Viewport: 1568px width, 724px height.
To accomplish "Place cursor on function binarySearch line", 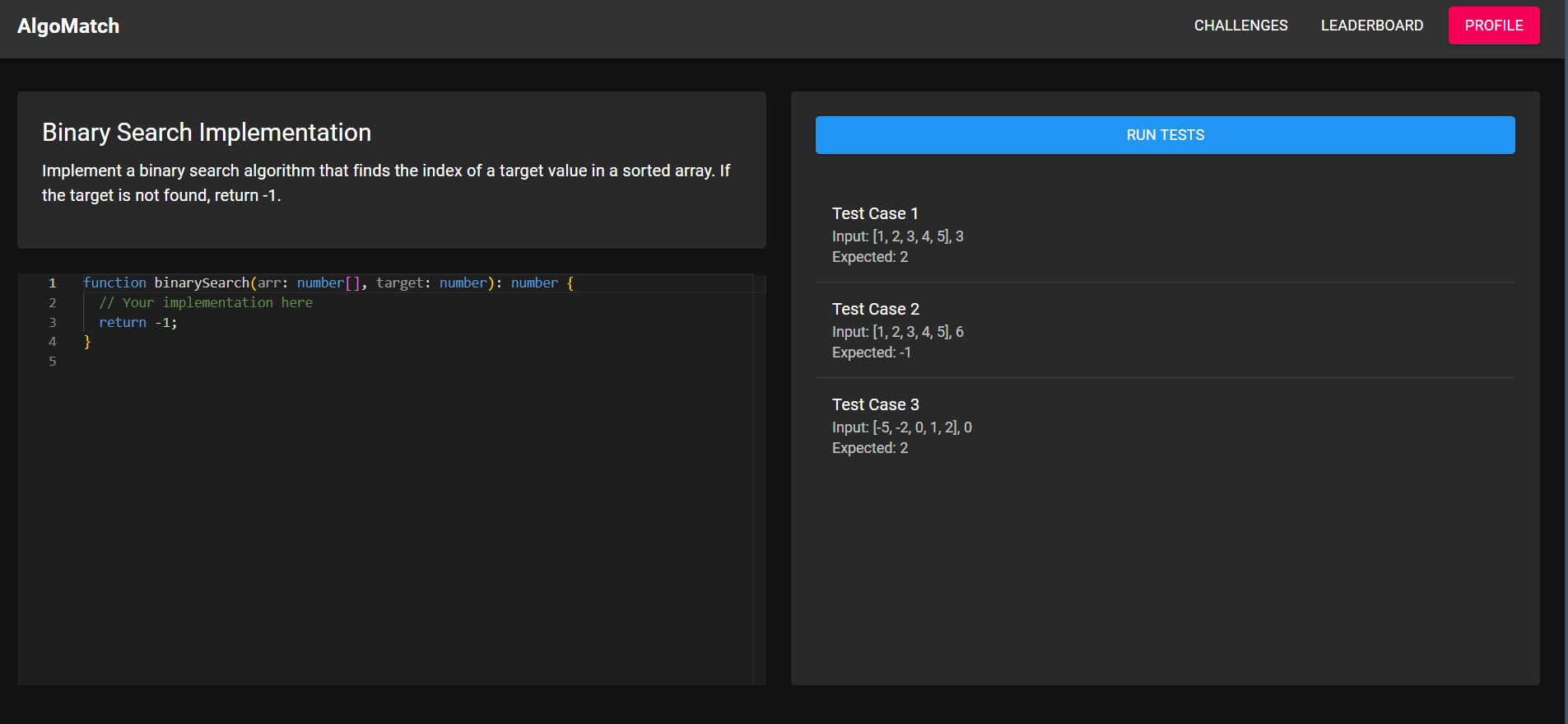I will tap(328, 283).
